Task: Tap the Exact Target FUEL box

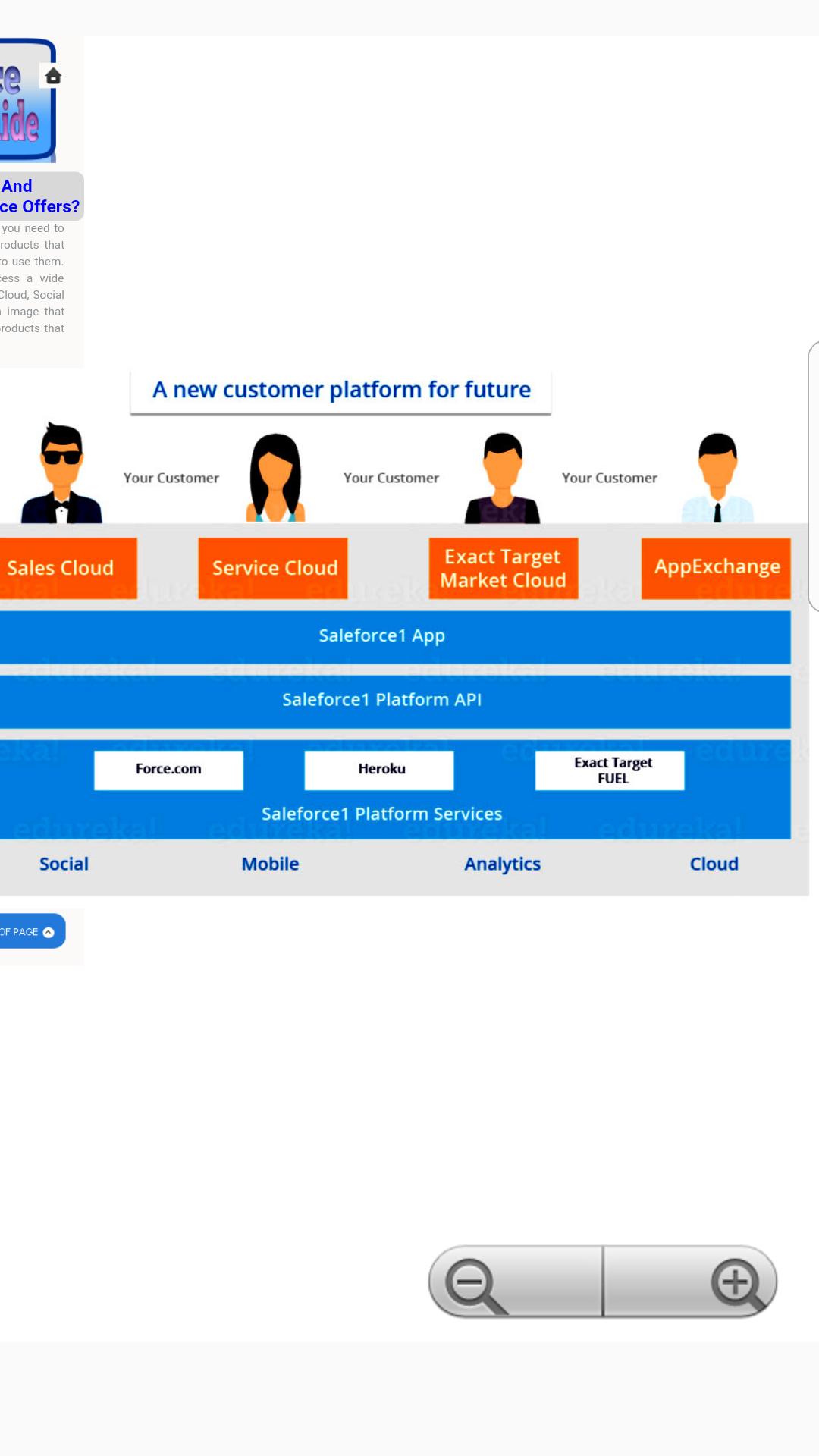Action: [x=610, y=770]
